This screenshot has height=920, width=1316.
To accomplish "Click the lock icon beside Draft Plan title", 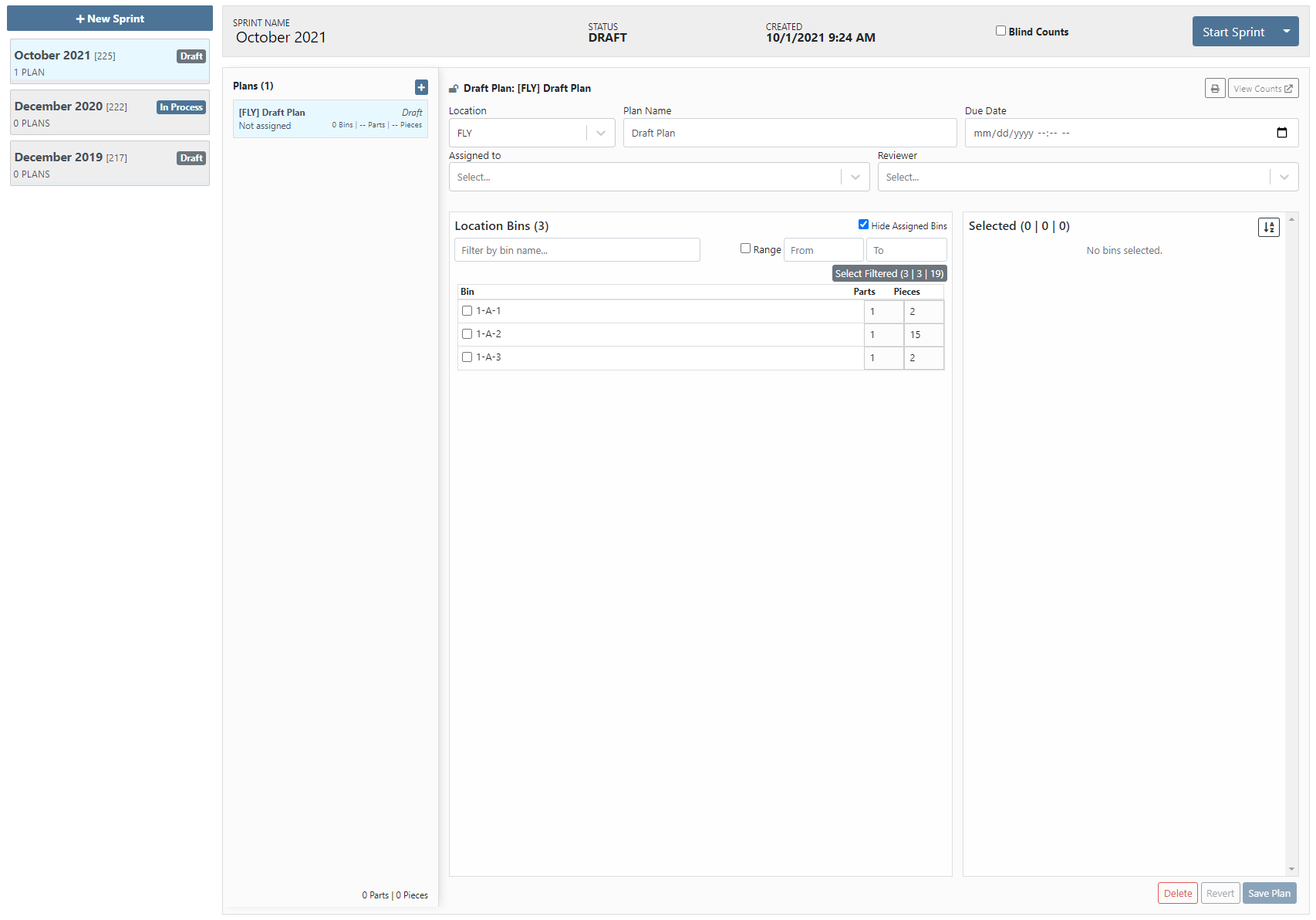I will click(x=454, y=89).
